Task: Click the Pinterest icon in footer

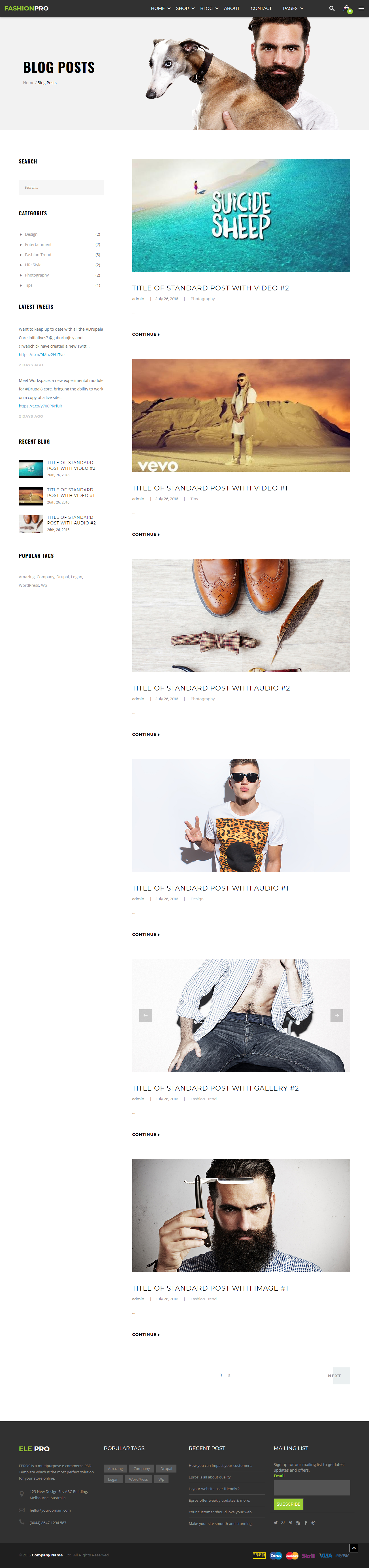Action: tap(291, 1522)
